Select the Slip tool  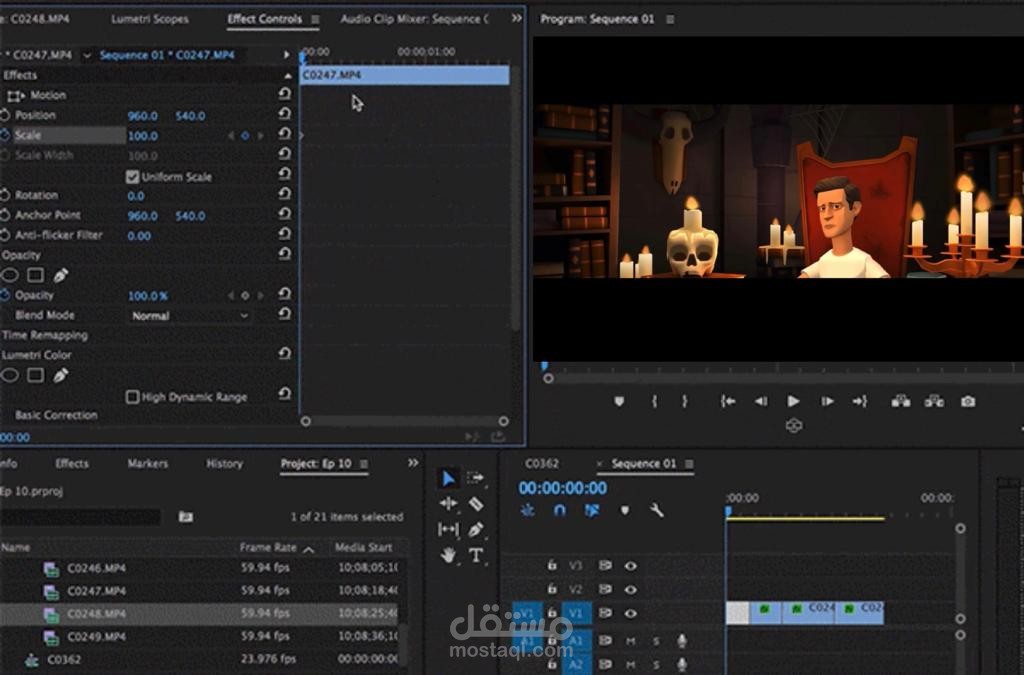[x=448, y=529]
